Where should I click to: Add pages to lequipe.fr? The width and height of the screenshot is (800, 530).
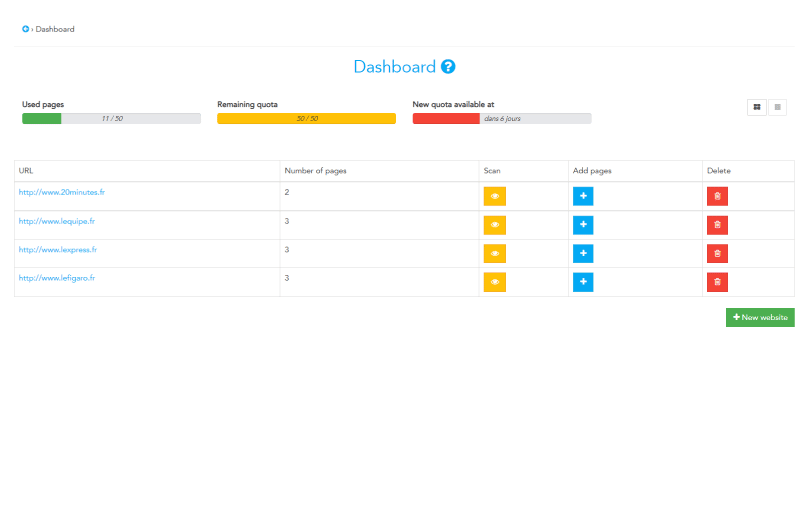[583, 225]
